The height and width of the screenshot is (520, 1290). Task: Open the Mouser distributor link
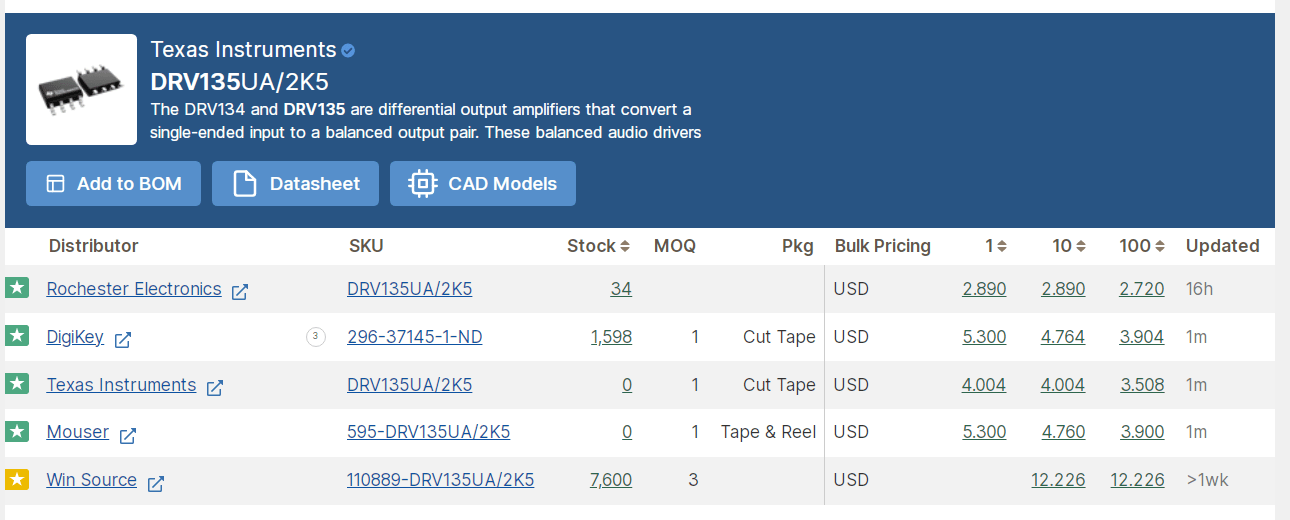[x=78, y=432]
